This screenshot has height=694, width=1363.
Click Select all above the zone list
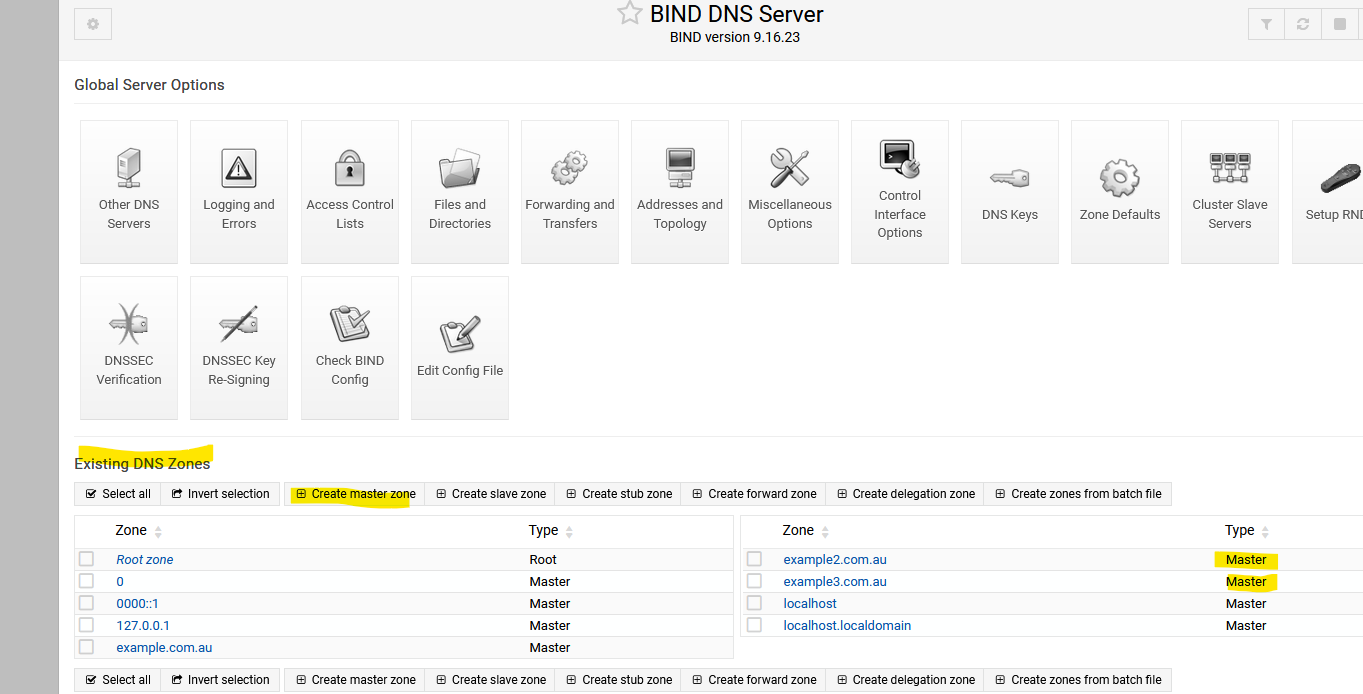point(118,494)
